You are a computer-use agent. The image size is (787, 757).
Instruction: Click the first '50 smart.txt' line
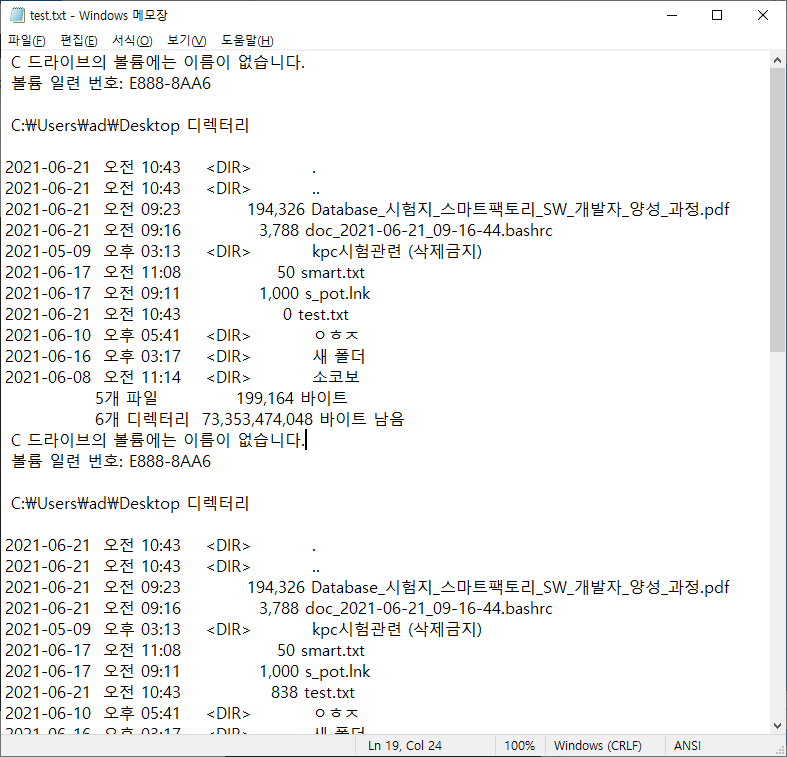coord(185,273)
